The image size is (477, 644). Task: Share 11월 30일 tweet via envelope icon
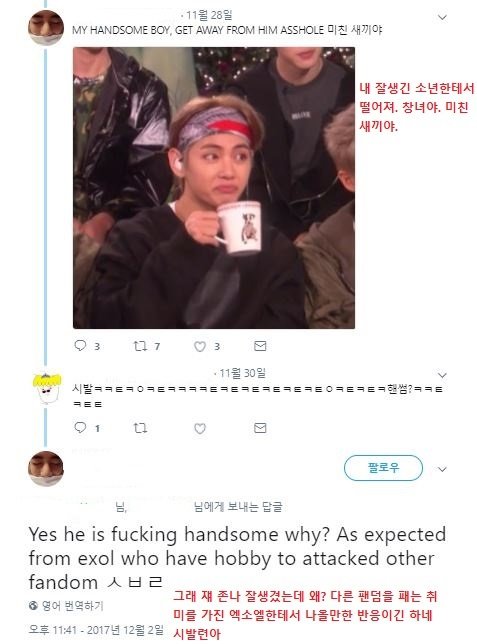(260, 428)
